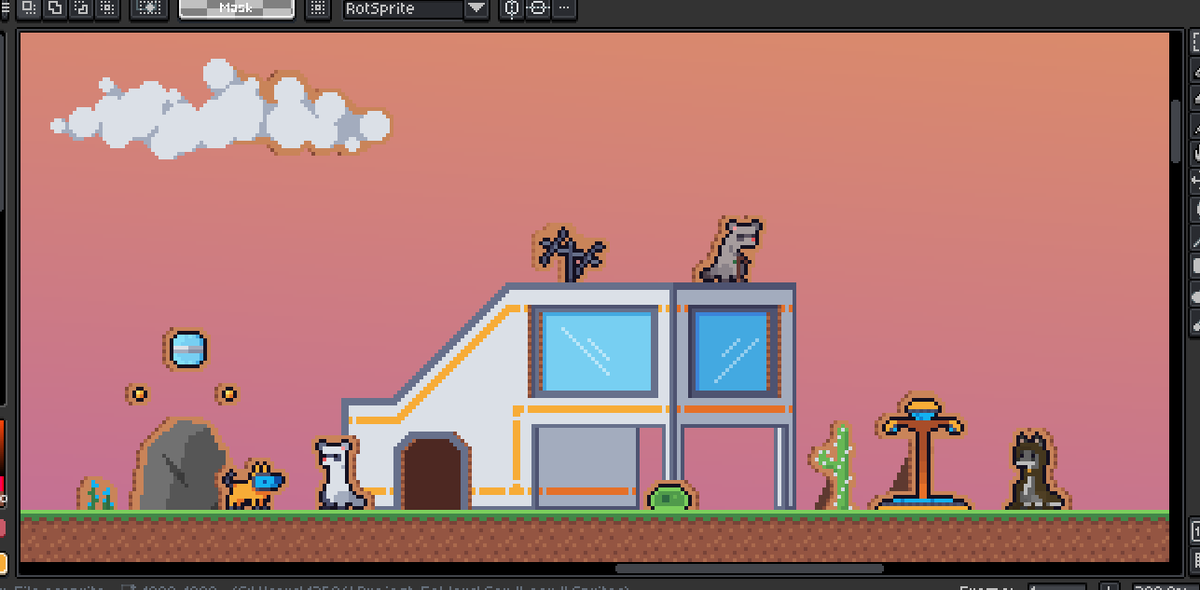Select Add to selection mode icon
Viewport: 1200px width, 590px height.
click(x=55, y=8)
